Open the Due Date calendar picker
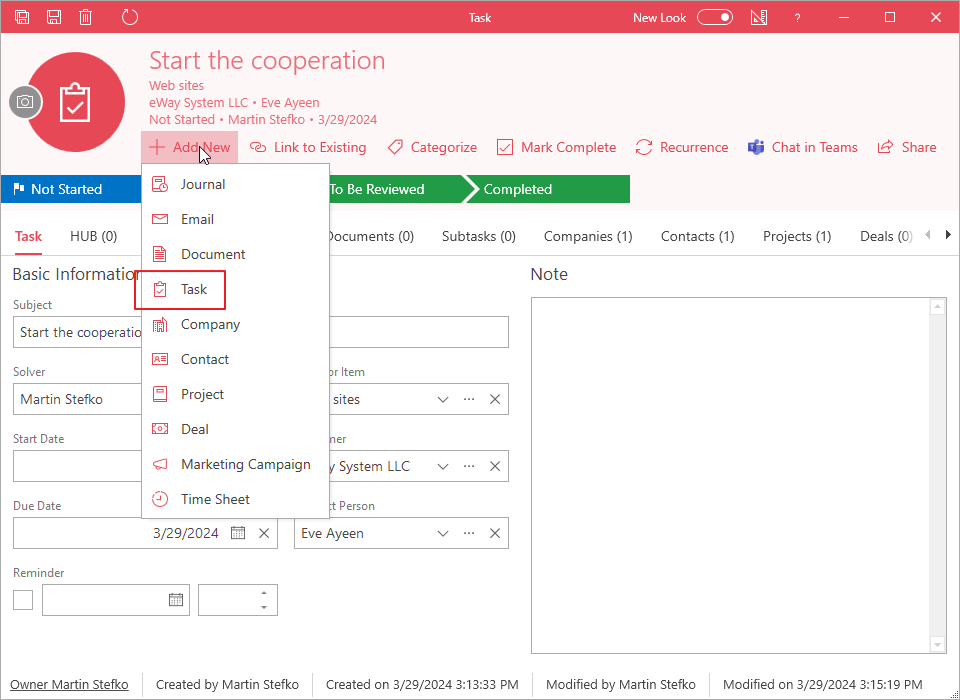 tap(238, 533)
